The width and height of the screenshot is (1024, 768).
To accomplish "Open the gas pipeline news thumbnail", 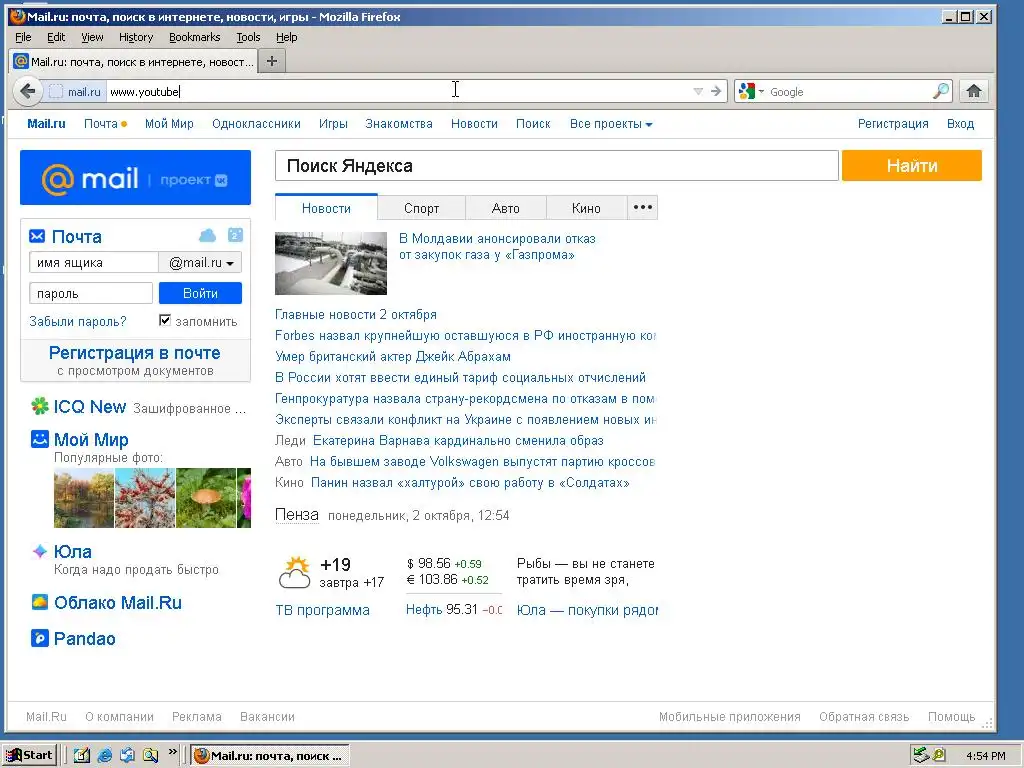I will [x=330, y=263].
